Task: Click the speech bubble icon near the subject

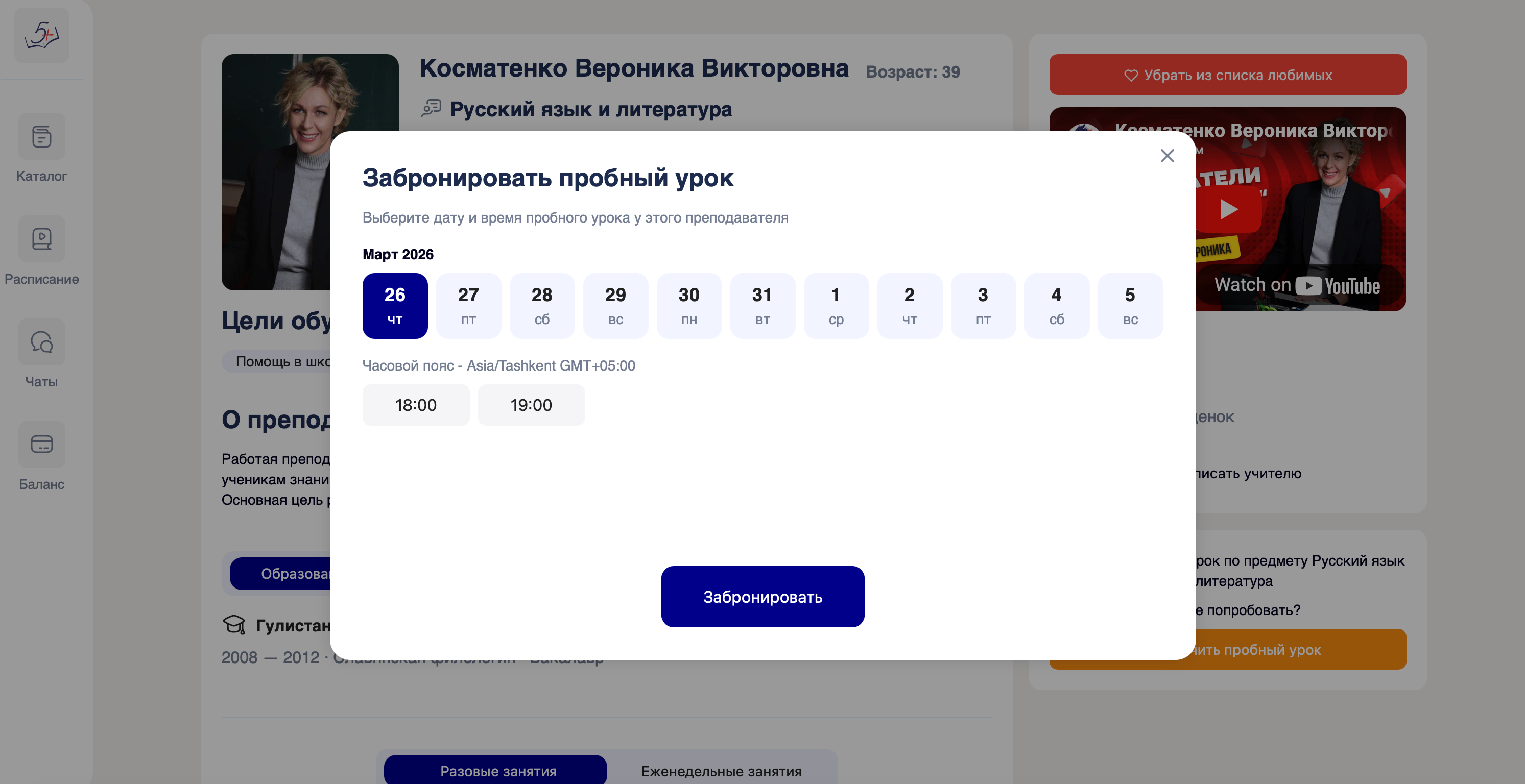Action: [431, 109]
